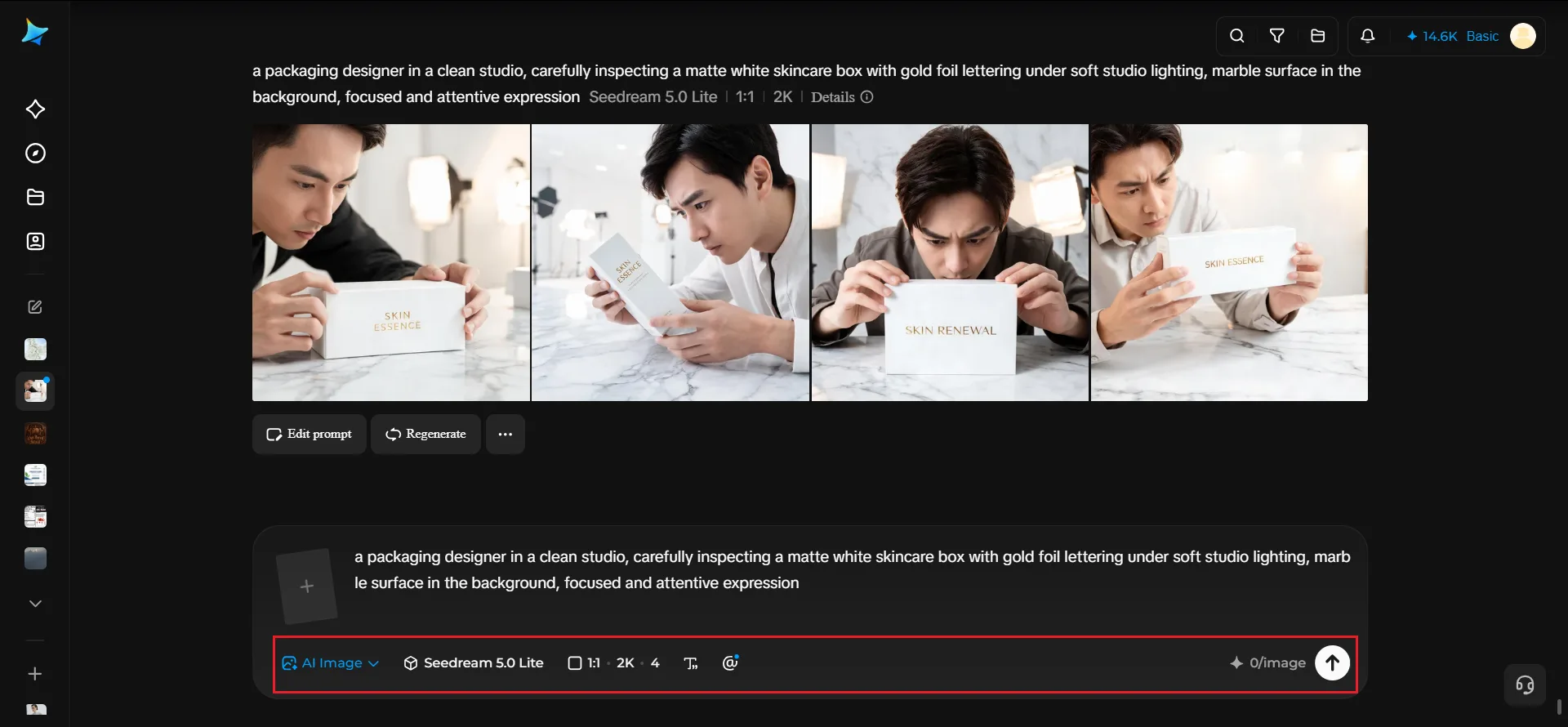1568x727 pixels.
Task: Start a new chat with pencil icon
Action: tap(35, 307)
